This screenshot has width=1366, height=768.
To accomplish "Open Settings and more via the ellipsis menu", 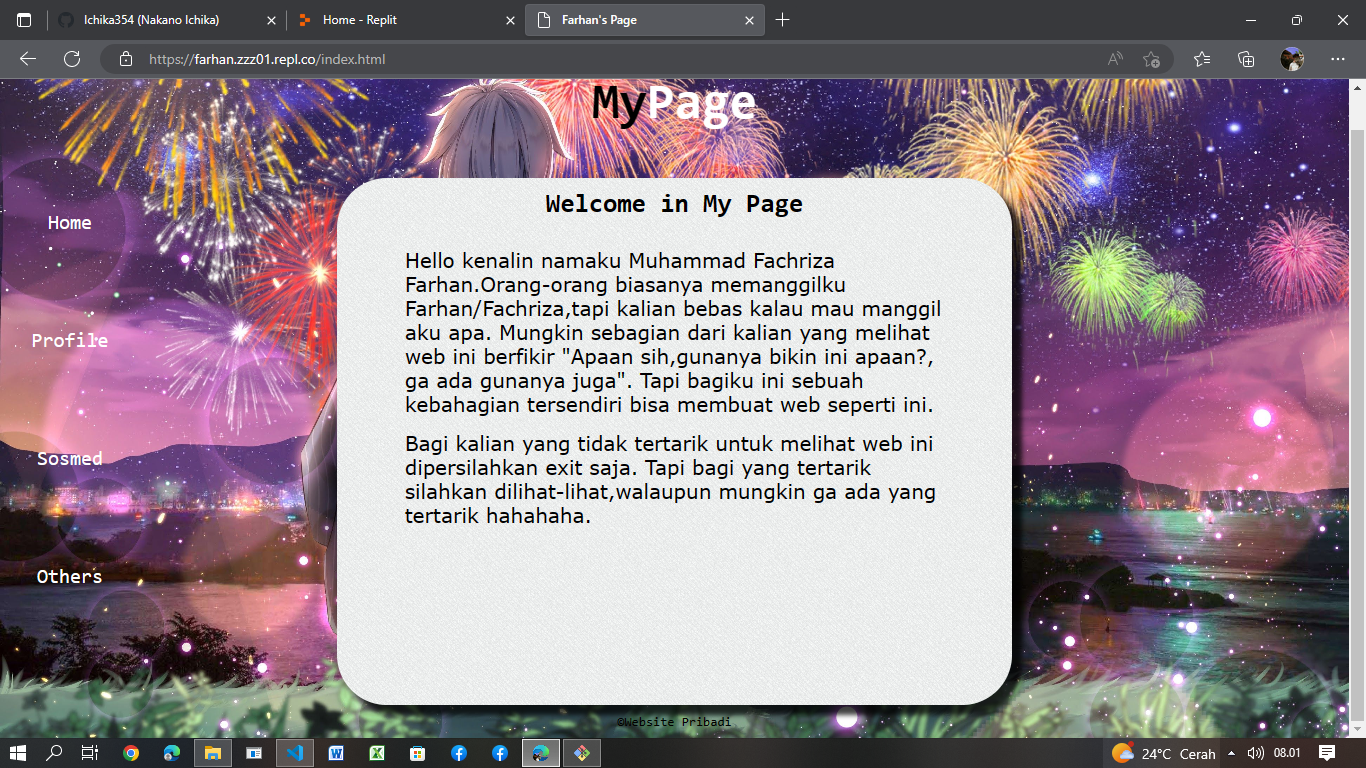I will [x=1338, y=59].
